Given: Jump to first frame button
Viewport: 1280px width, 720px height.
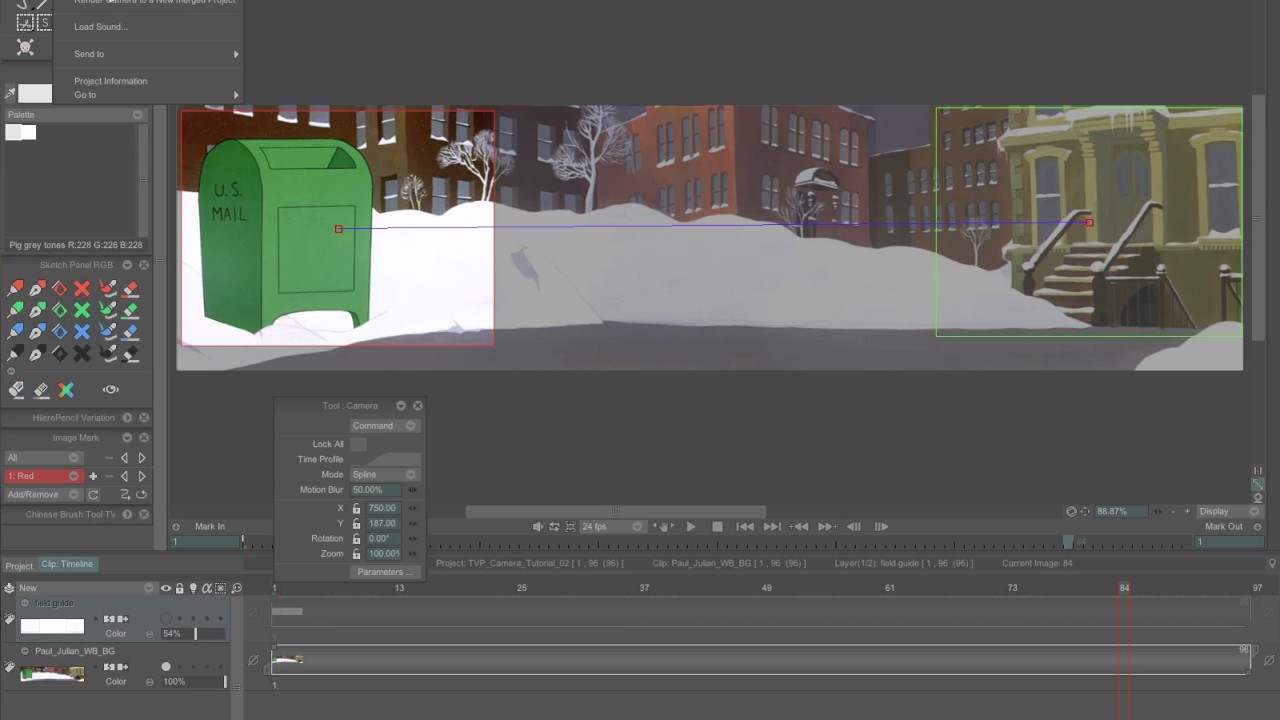Looking at the screenshot, I should (744, 526).
